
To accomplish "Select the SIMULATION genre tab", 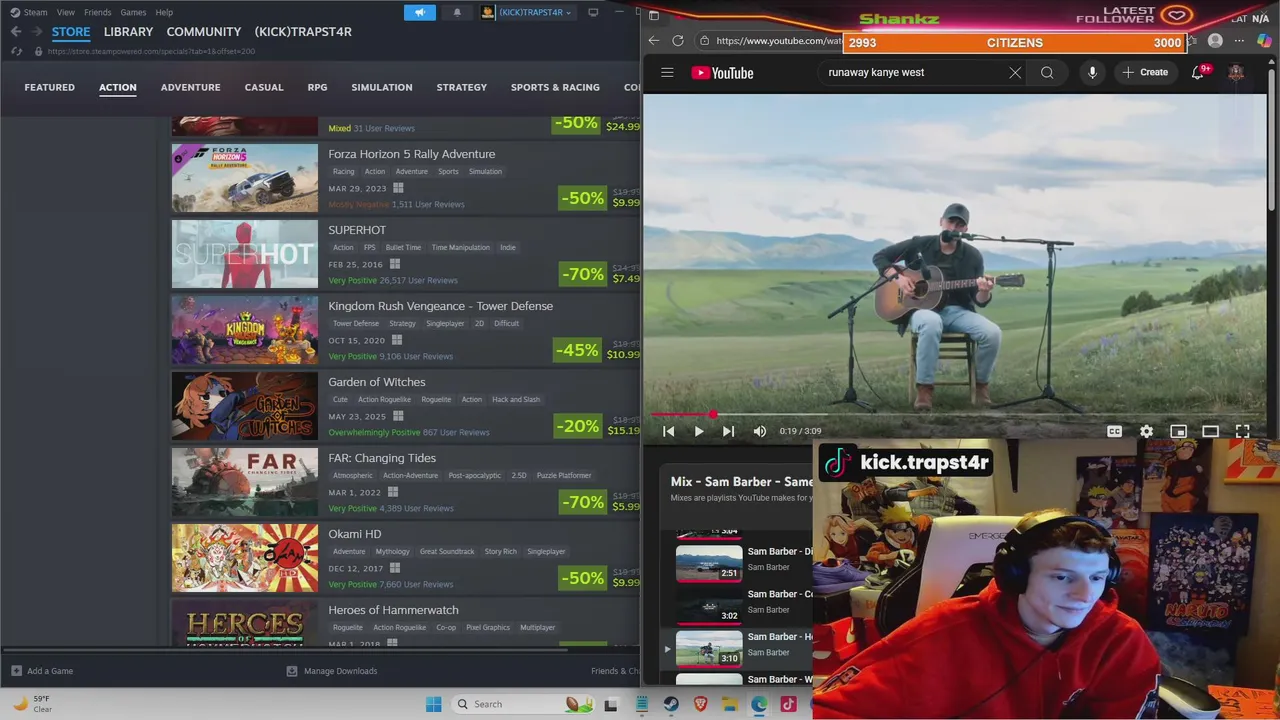I will (381, 87).
